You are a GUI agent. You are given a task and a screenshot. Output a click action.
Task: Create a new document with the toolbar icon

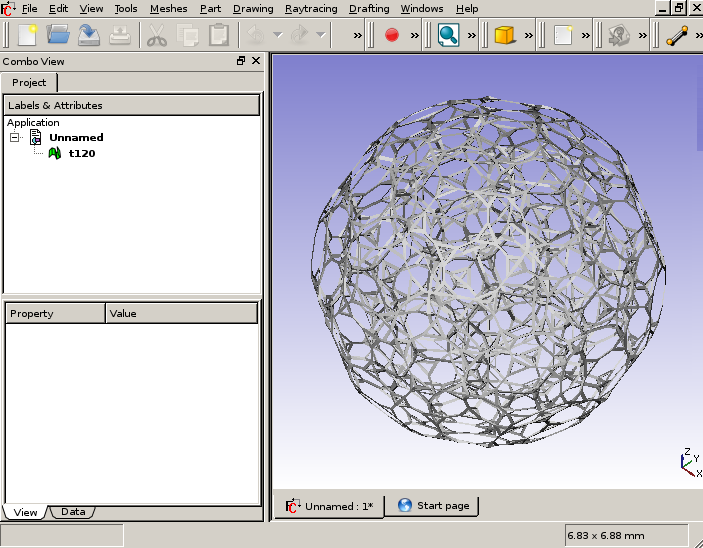click(27, 35)
